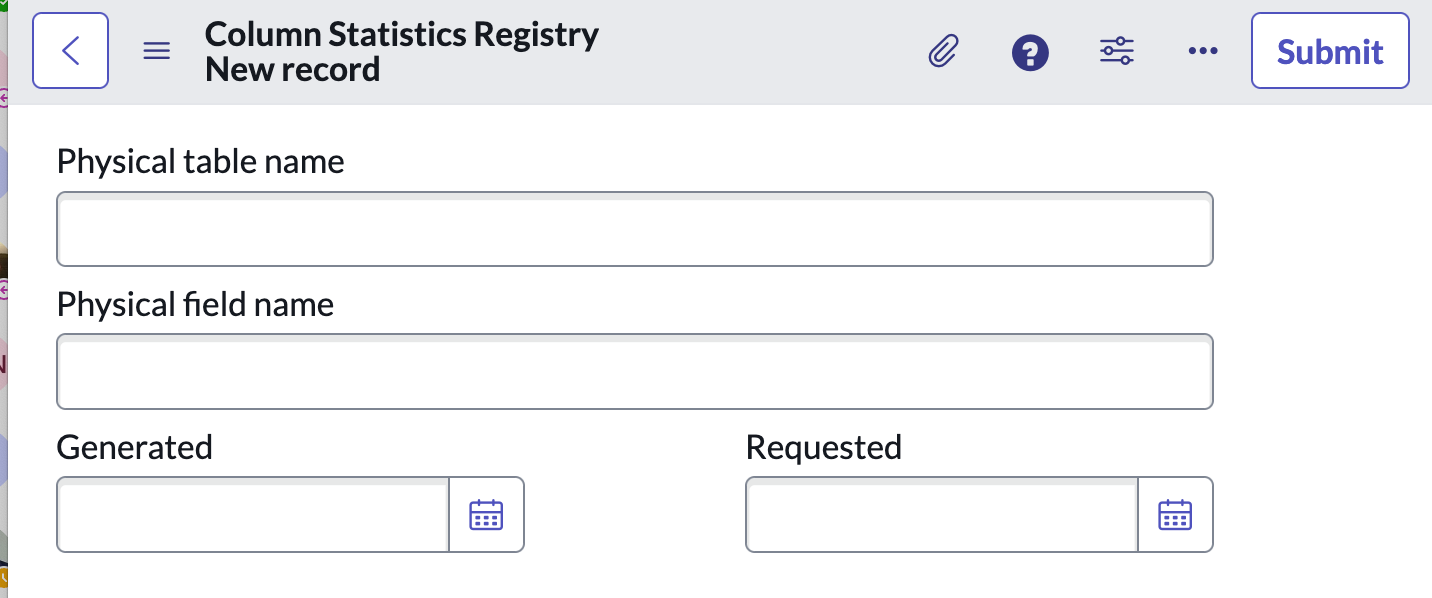The image size is (1432, 598).
Task: Open attachments via the paperclip icon
Action: click(x=943, y=51)
